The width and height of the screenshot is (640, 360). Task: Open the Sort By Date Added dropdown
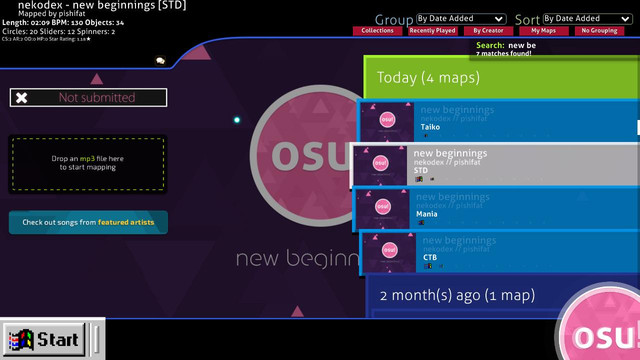point(587,19)
